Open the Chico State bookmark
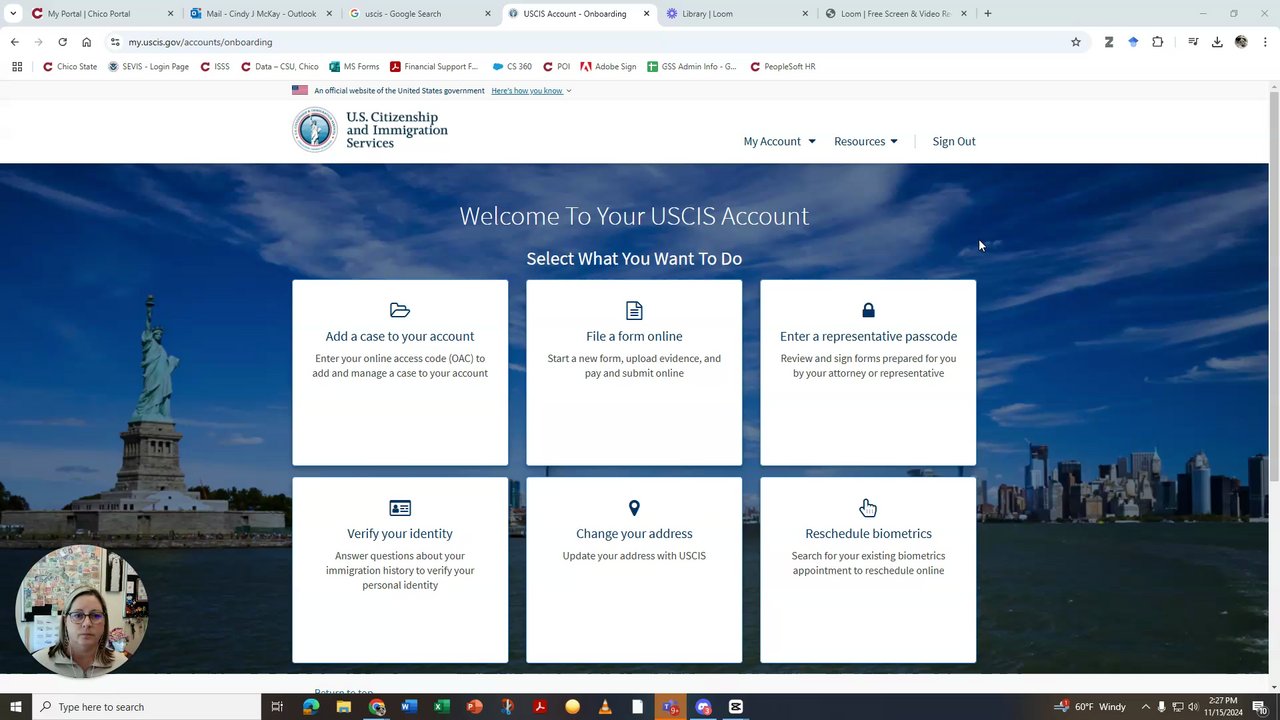 click(70, 67)
